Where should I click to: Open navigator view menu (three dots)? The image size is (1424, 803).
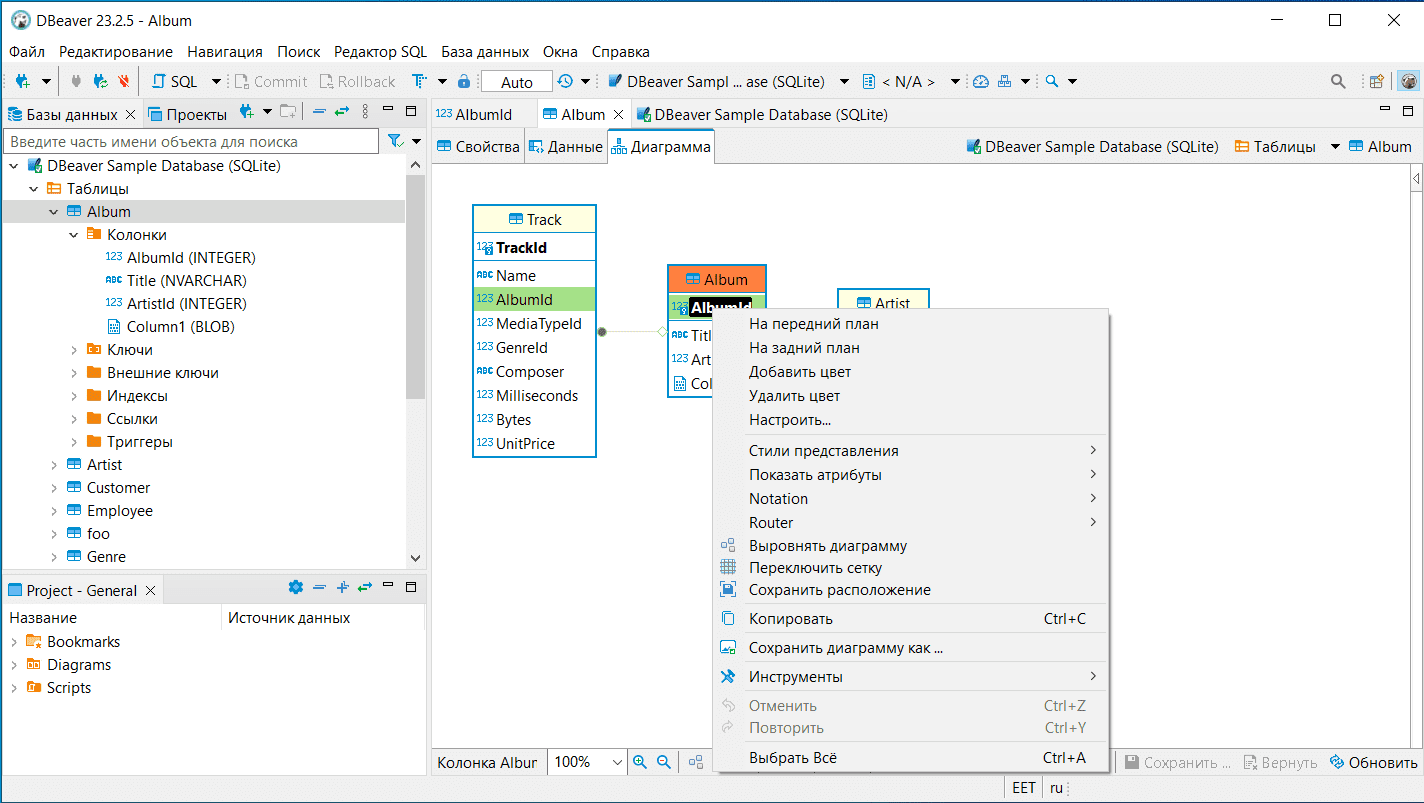point(365,112)
